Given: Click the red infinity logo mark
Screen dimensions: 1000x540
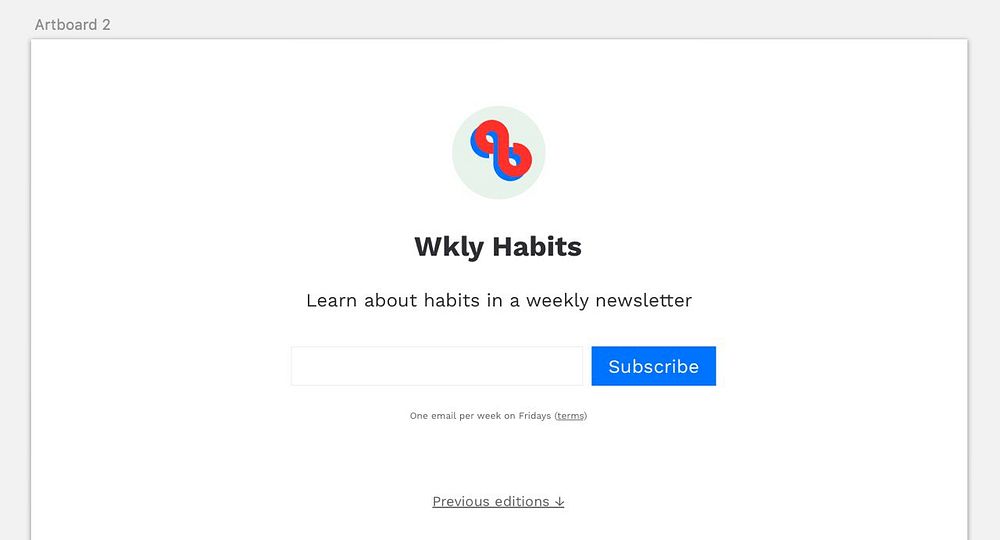Looking at the screenshot, I should point(501,150).
